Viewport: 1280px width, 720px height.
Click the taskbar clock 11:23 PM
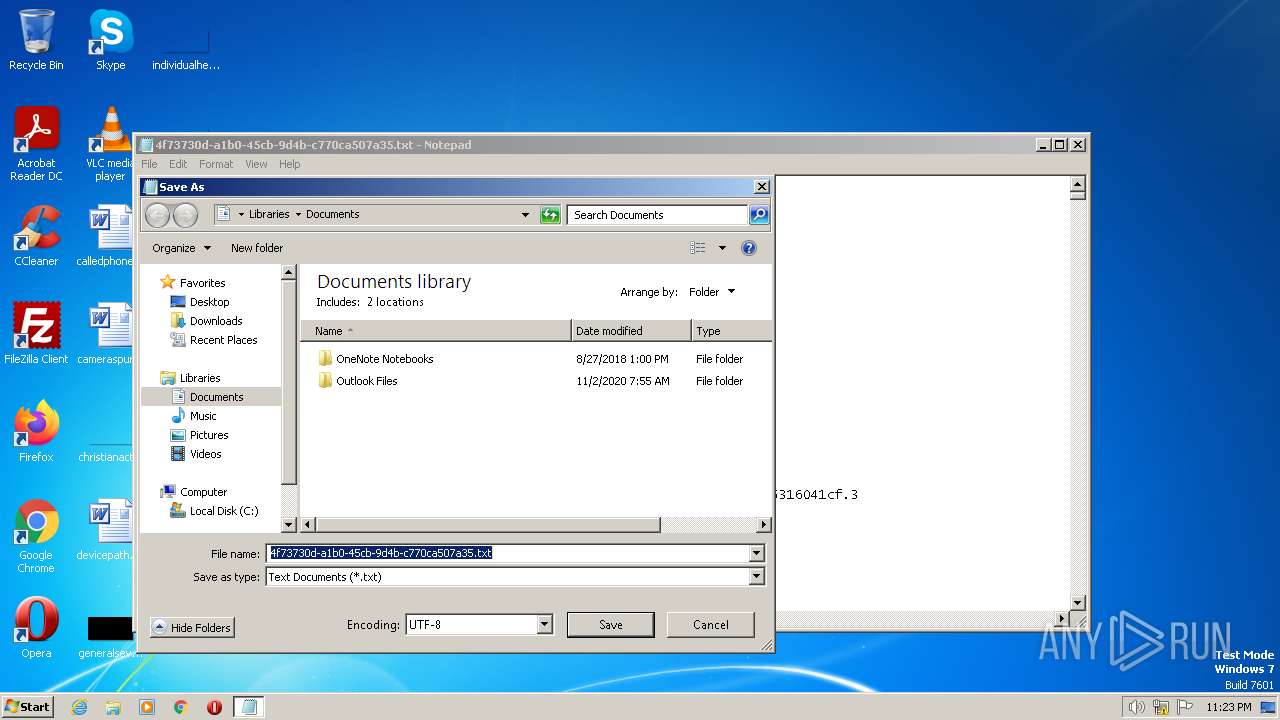1228,707
